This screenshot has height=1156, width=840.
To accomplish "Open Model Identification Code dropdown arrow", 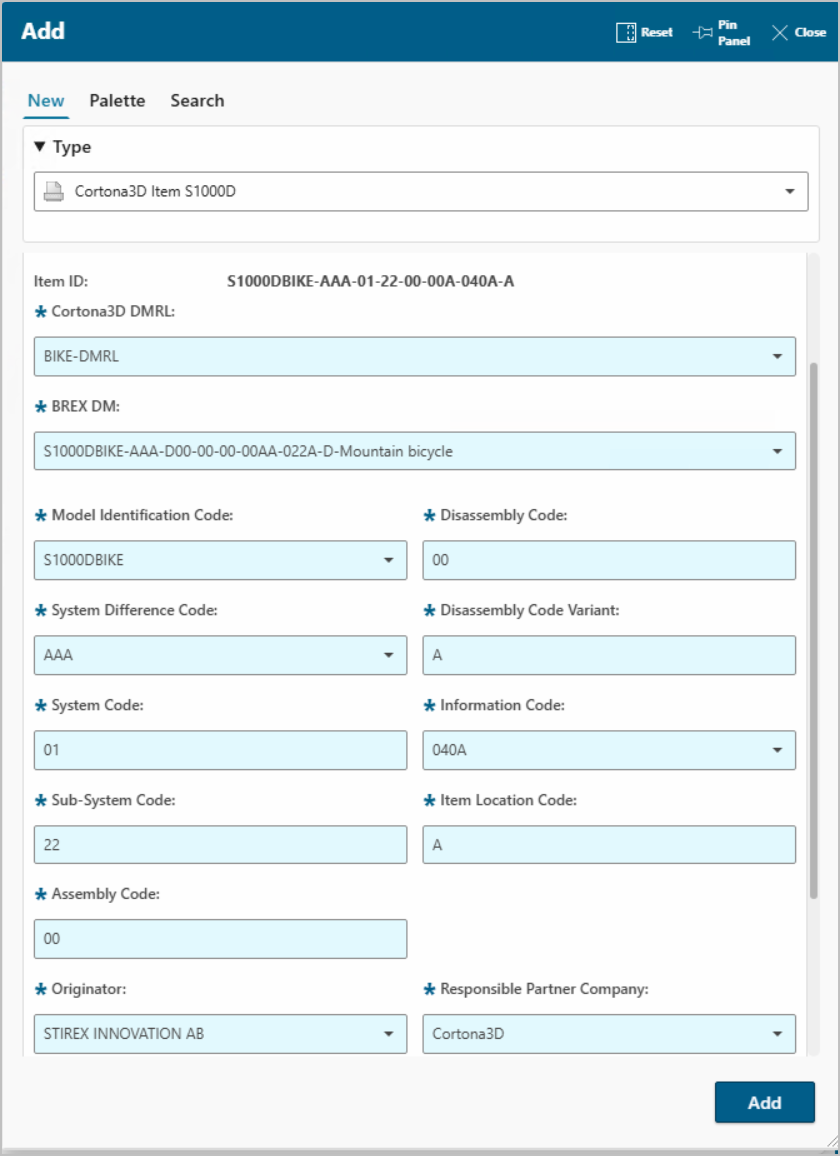I will (x=388, y=560).
